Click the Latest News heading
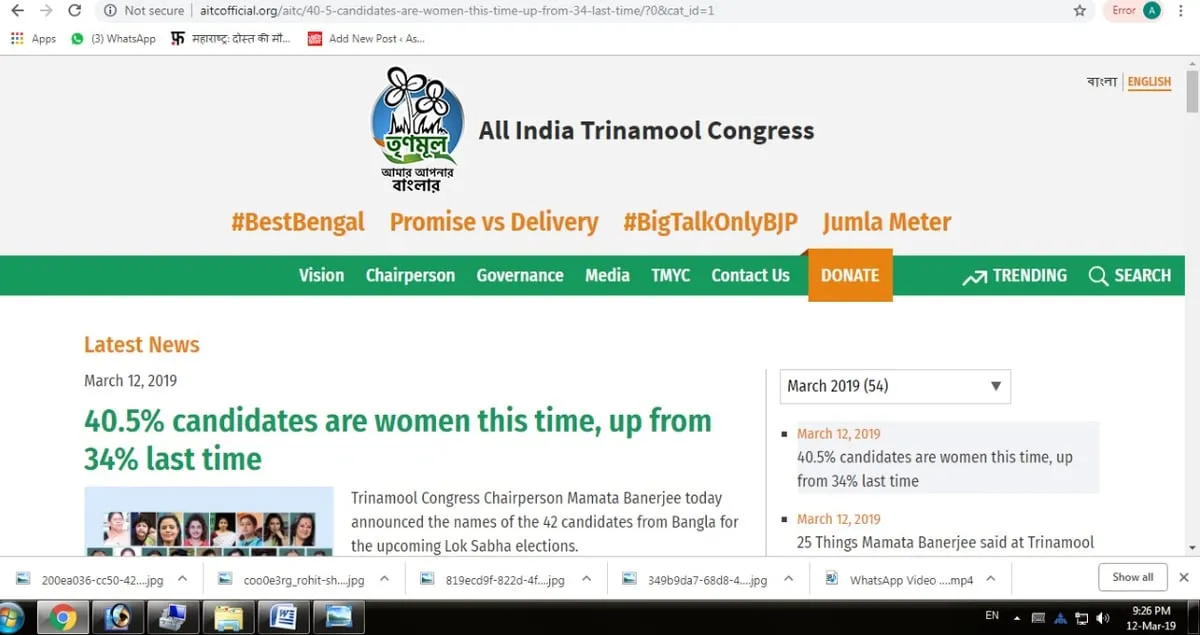This screenshot has width=1200, height=635. click(142, 345)
